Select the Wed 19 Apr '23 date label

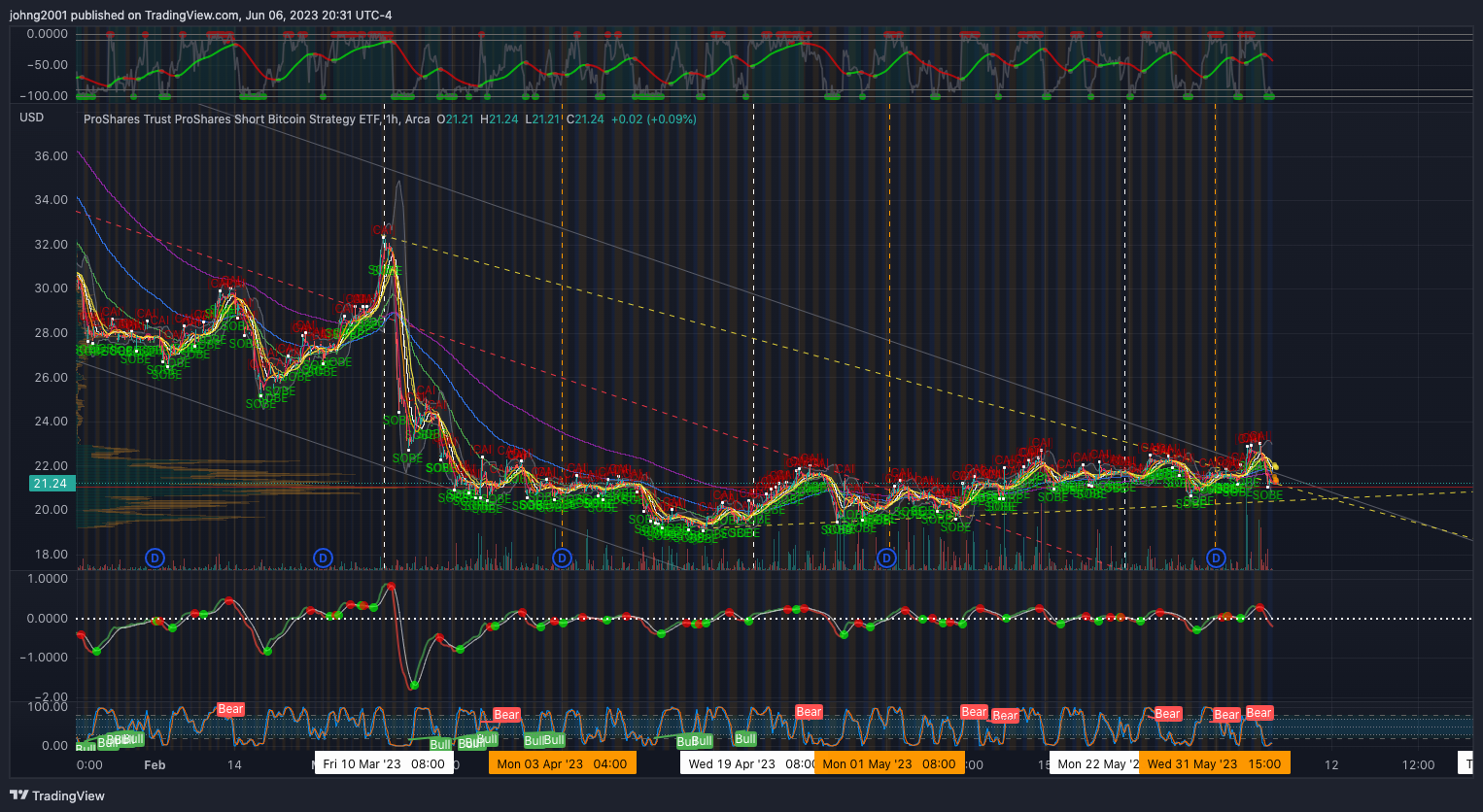pyautogui.click(x=748, y=763)
